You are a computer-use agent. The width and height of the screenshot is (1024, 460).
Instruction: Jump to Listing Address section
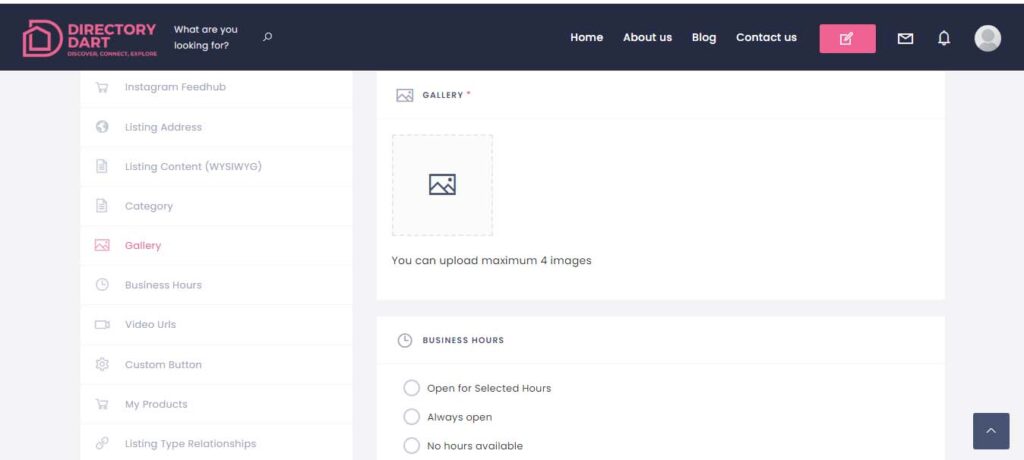point(163,127)
